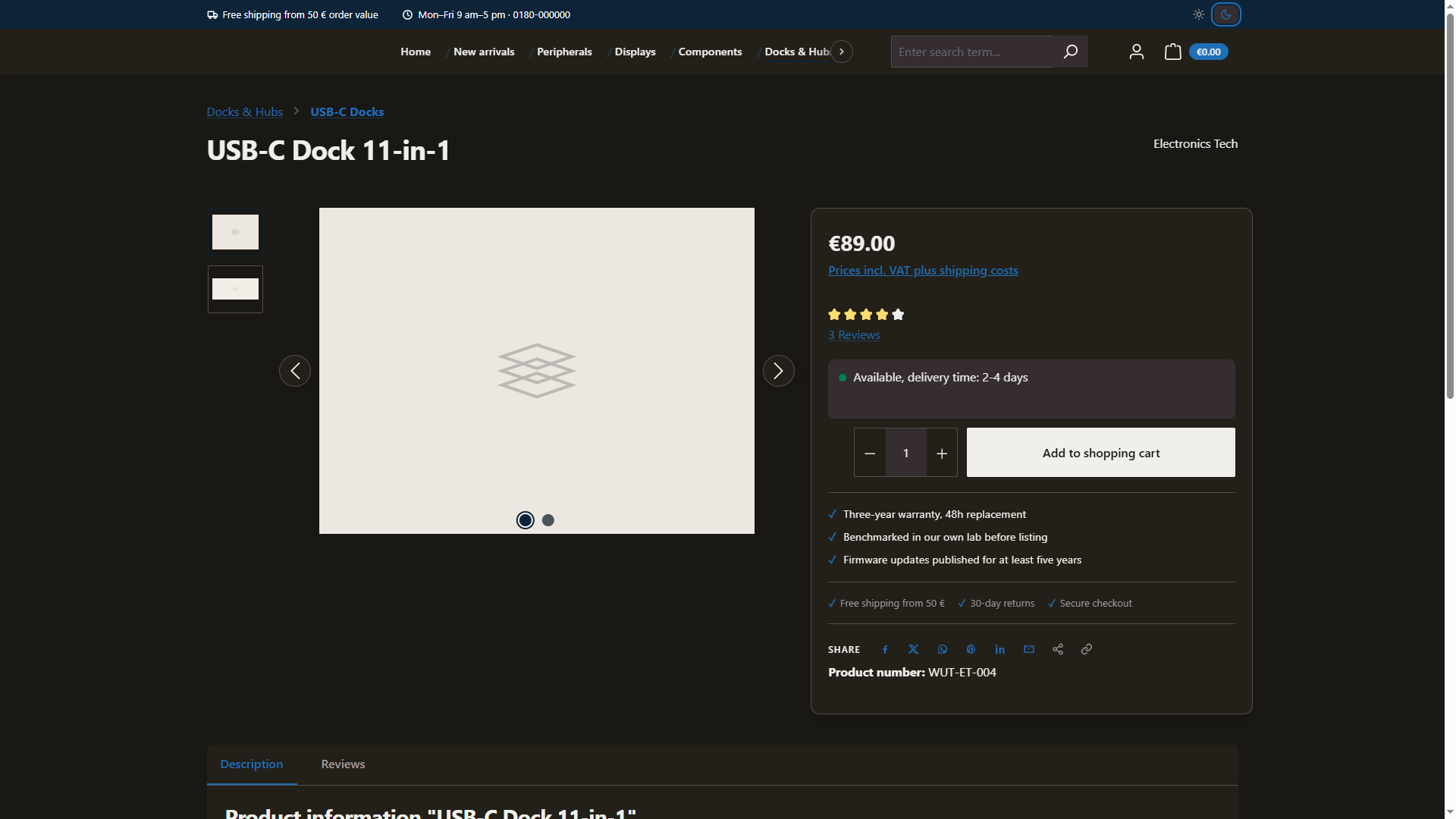The height and width of the screenshot is (819, 1456).
Task: Switch to the Reviews tab
Action: 343,764
